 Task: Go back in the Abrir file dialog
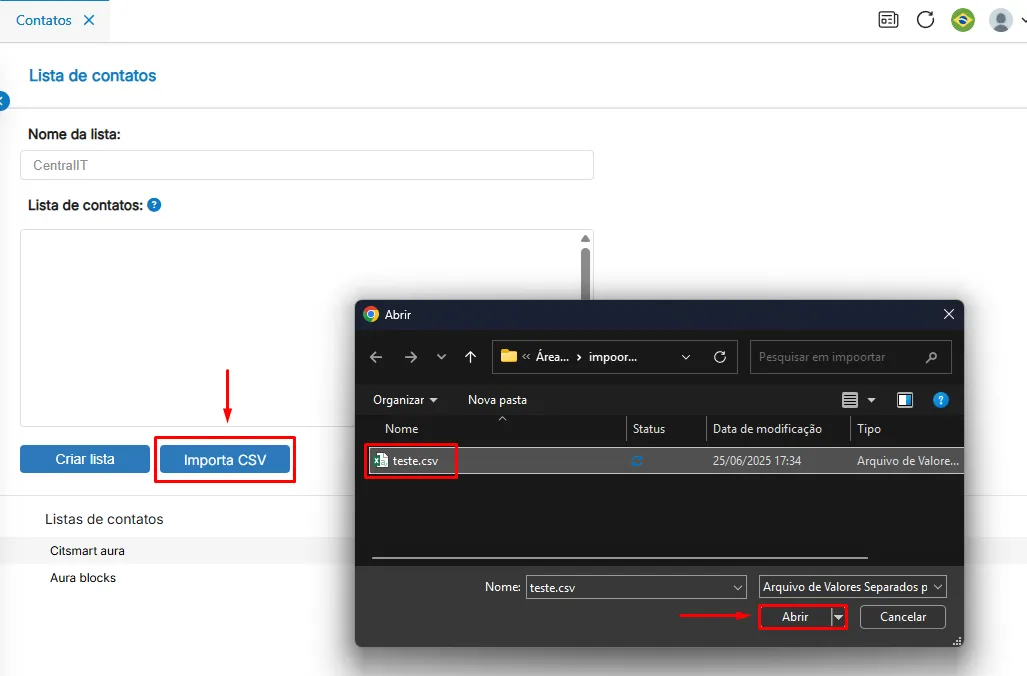point(376,357)
